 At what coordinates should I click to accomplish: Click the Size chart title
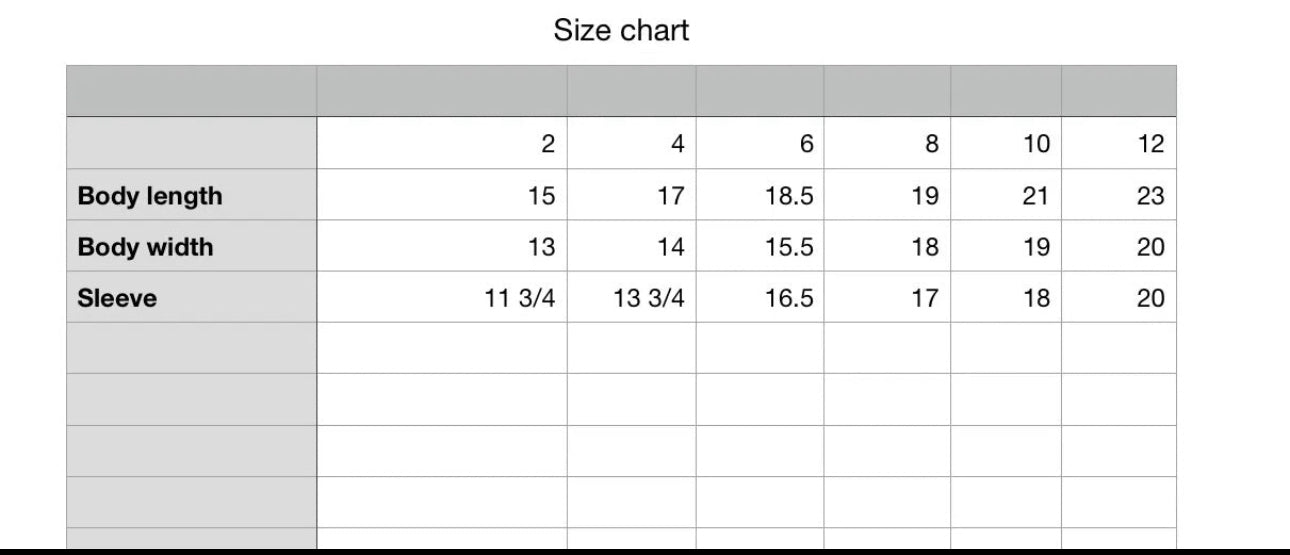click(621, 30)
